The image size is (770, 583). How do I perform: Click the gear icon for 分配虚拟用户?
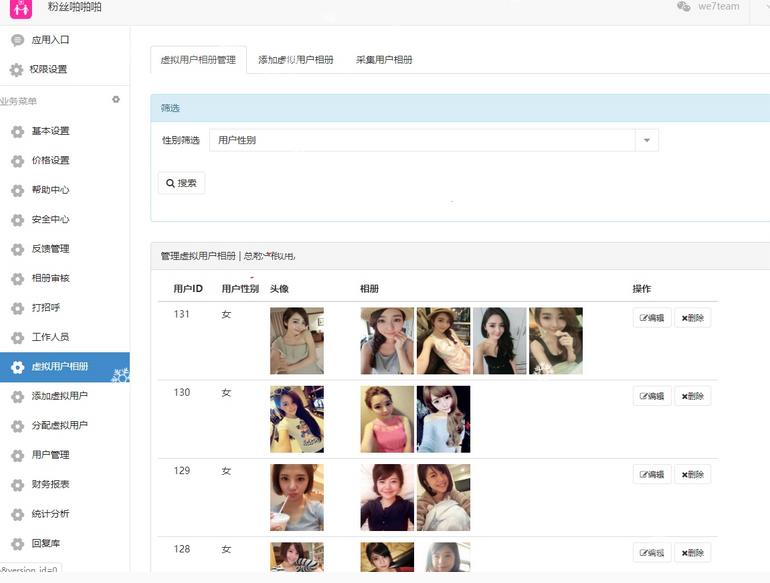click(17, 426)
